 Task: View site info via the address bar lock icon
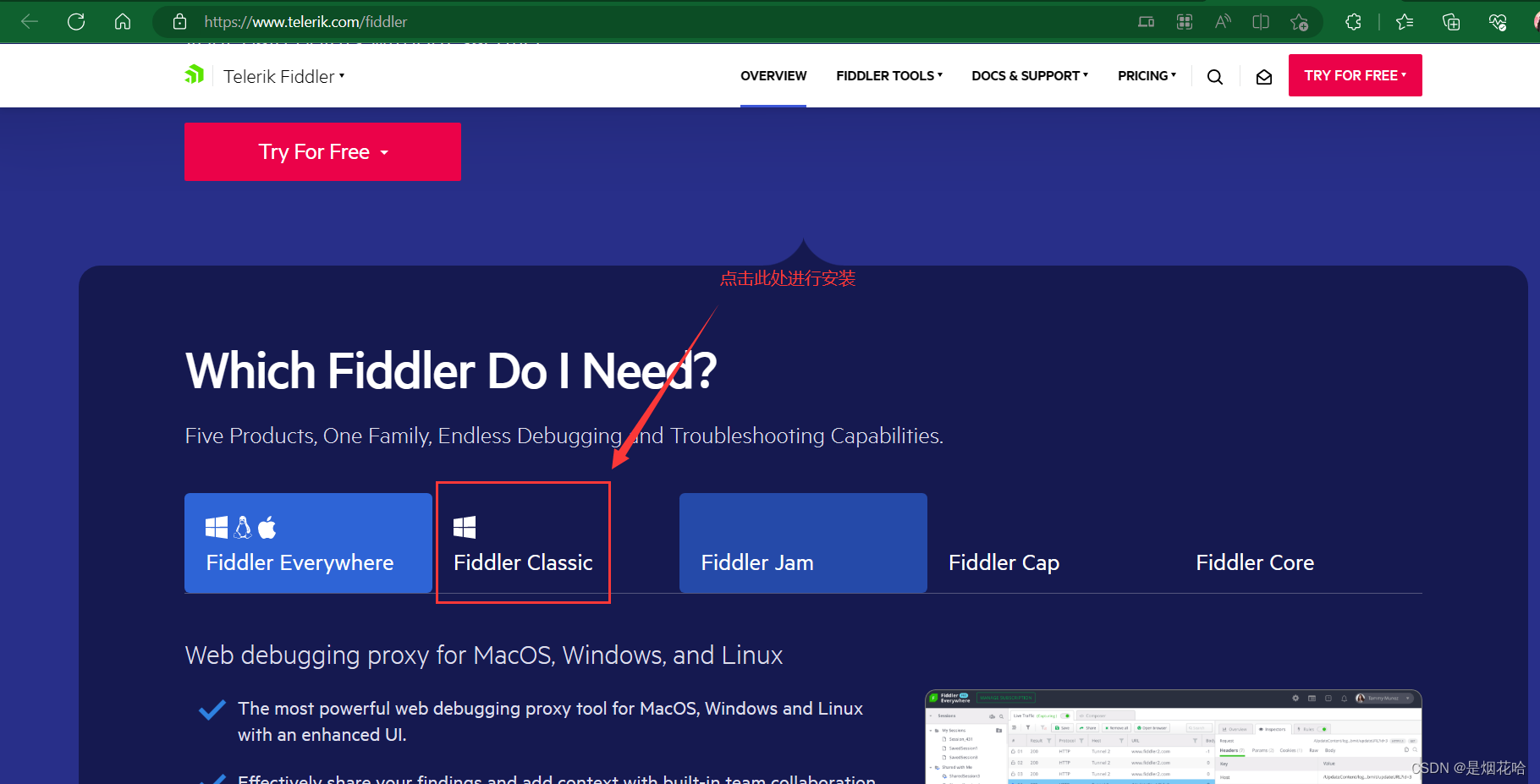point(179,22)
